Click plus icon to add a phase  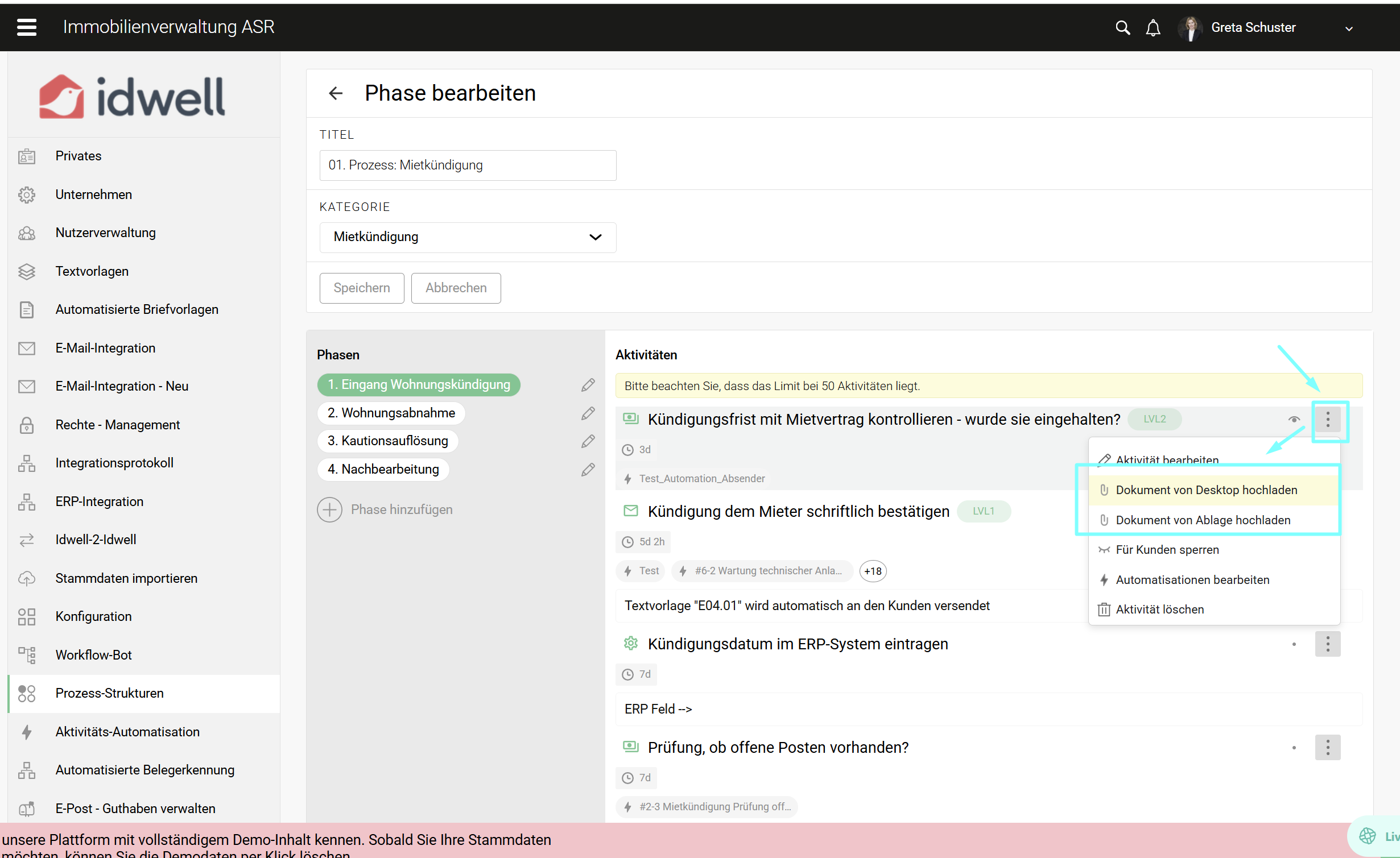[x=329, y=509]
